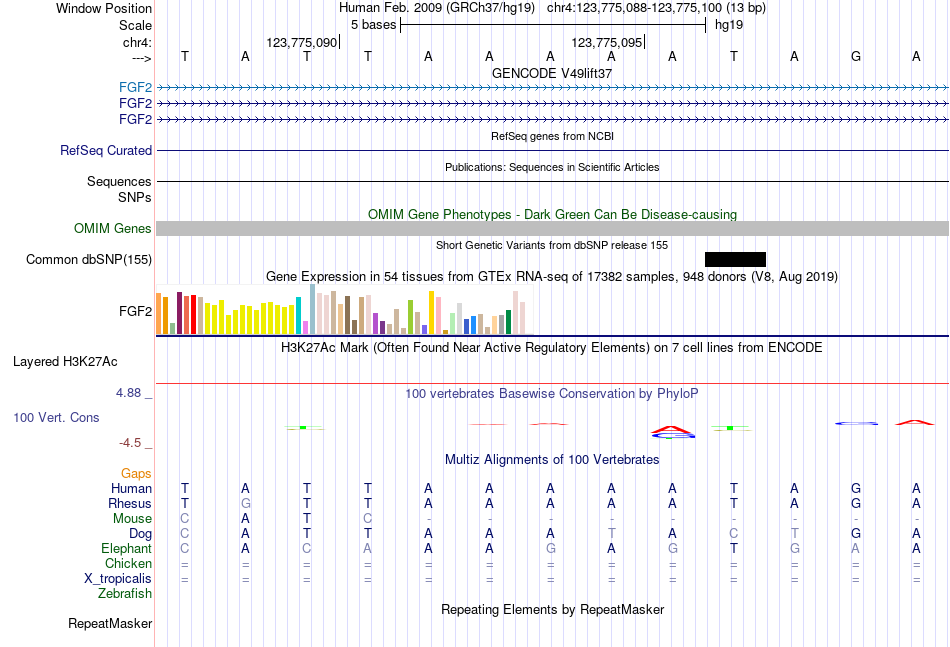Click Multiz Alignments of 100 Vertebrates title
The height and width of the screenshot is (647, 950).
[552, 460]
